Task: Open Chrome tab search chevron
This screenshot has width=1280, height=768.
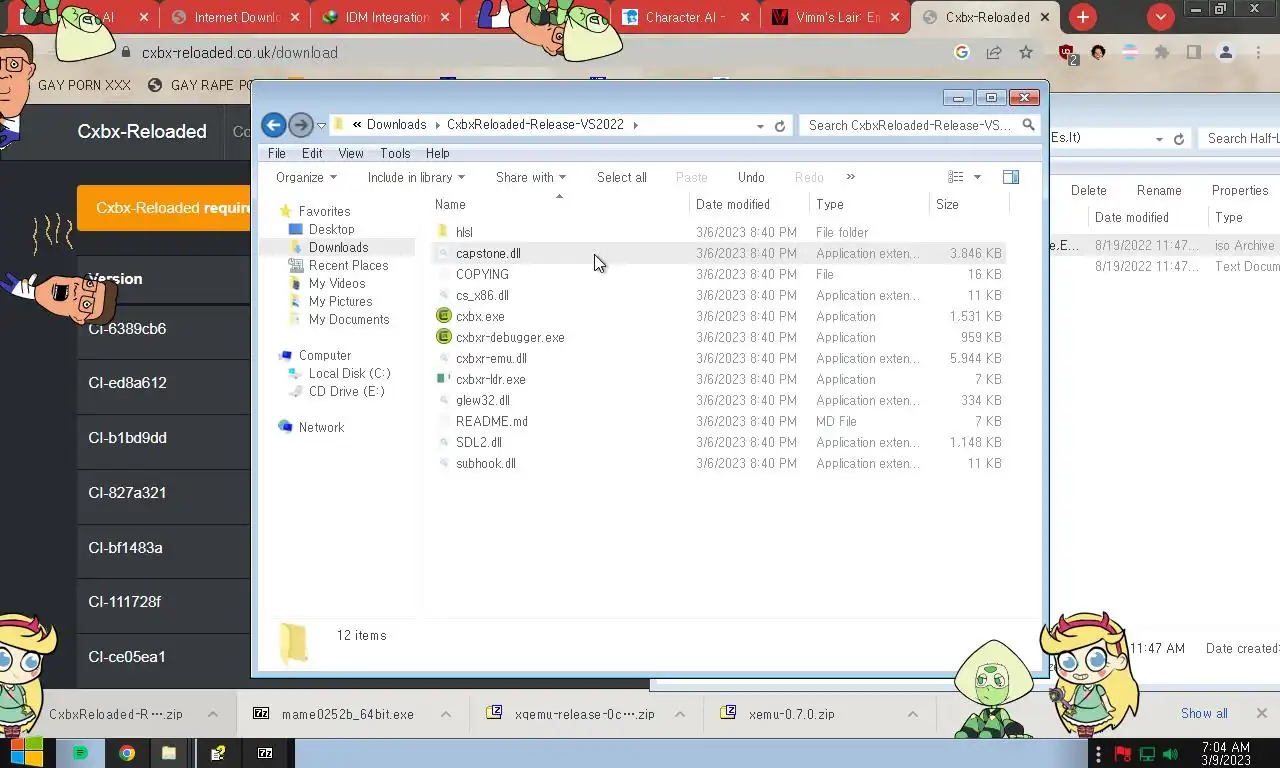Action: (1160, 17)
